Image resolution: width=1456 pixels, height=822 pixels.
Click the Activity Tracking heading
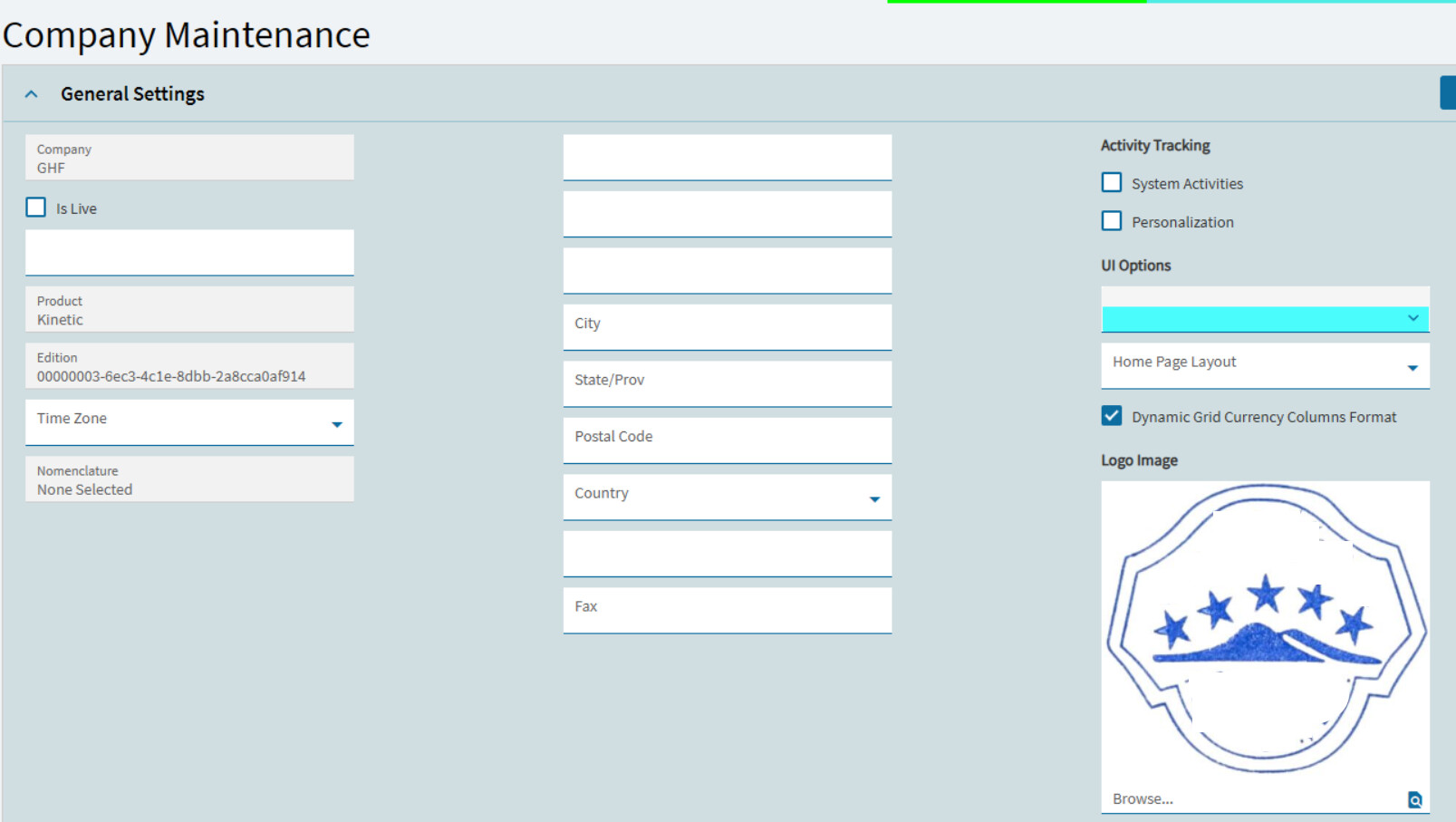pyautogui.click(x=1155, y=145)
